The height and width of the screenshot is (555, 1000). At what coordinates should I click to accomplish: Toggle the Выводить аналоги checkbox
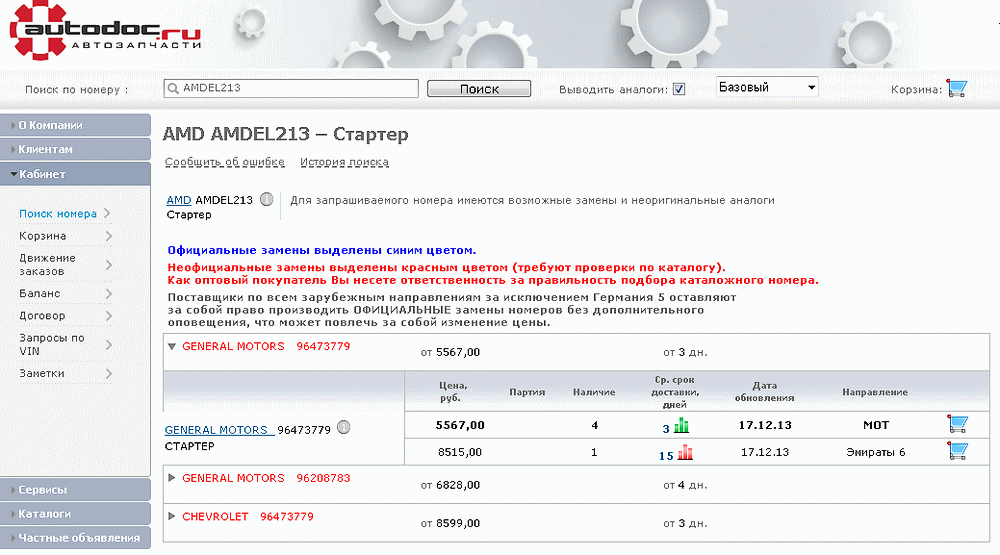click(679, 89)
